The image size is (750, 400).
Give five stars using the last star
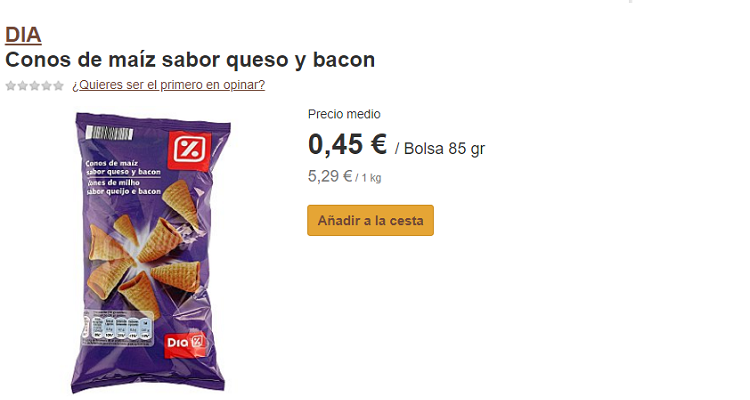click(58, 86)
